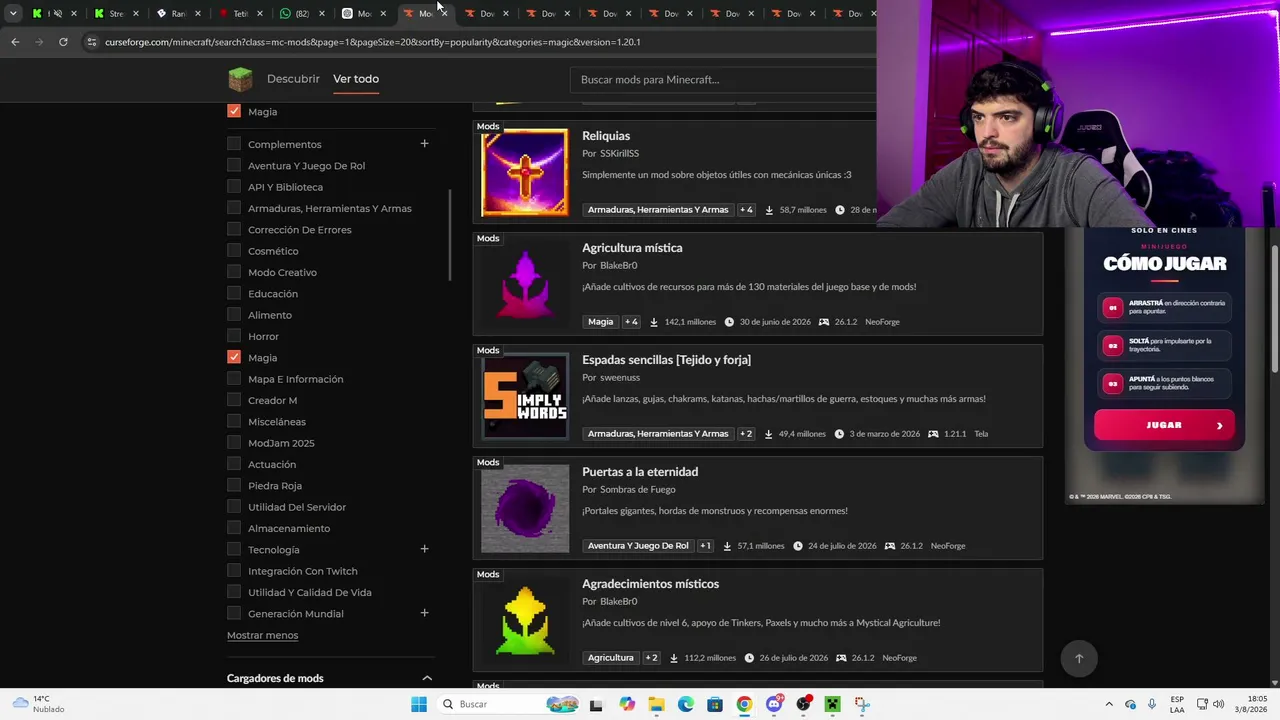
Task: Click the Agricultura tag on Agradecimientos místicos
Action: point(611,658)
